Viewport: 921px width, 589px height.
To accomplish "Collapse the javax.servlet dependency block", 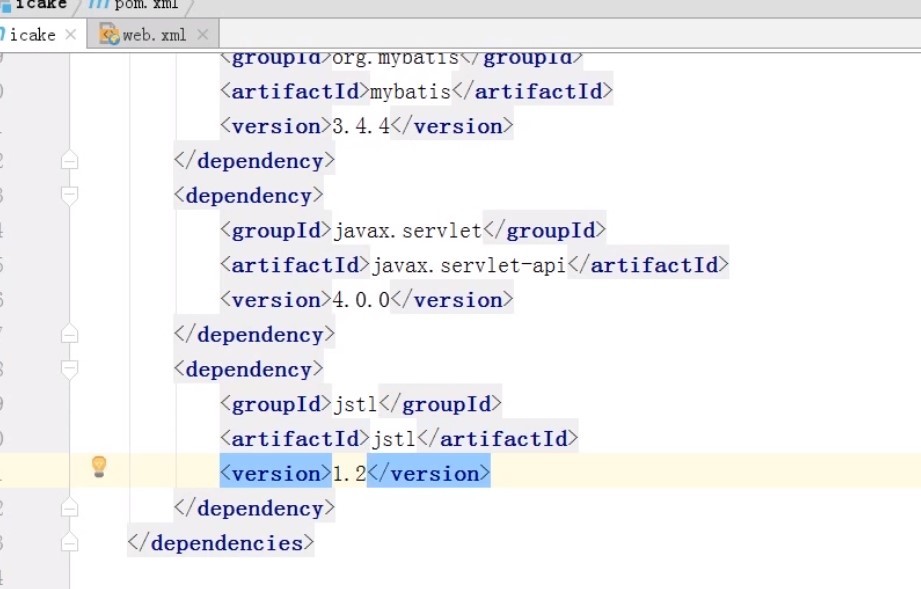I will pyautogui.click(x=69, y=195).
